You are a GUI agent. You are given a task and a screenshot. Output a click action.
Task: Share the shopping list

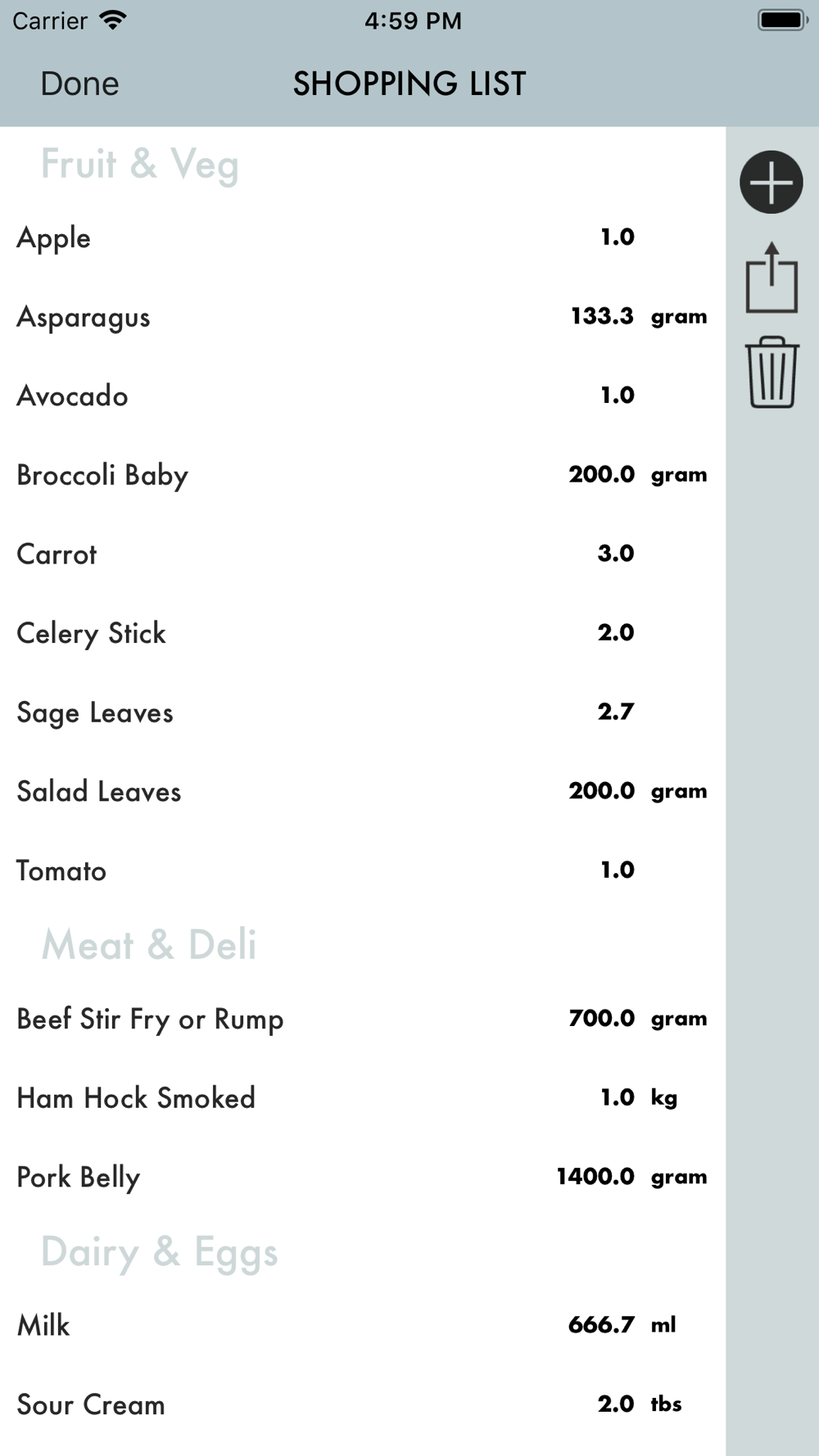tap(771, 278)
